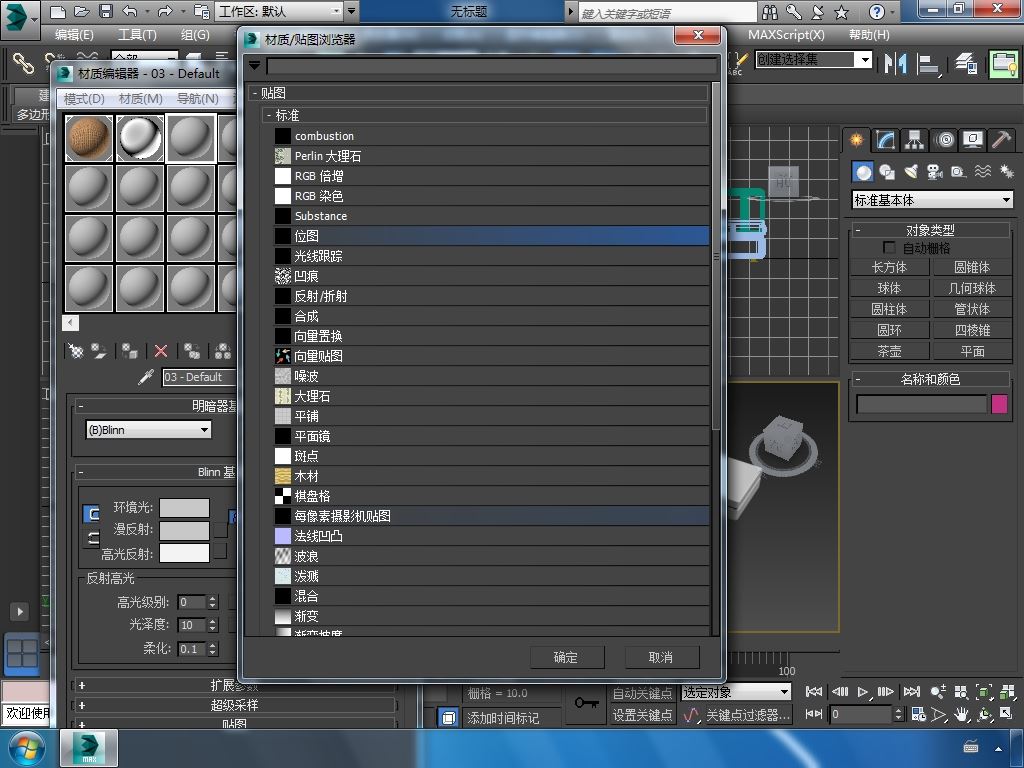Go to animation start frame
1024x768 pixels.
point(814,691)
